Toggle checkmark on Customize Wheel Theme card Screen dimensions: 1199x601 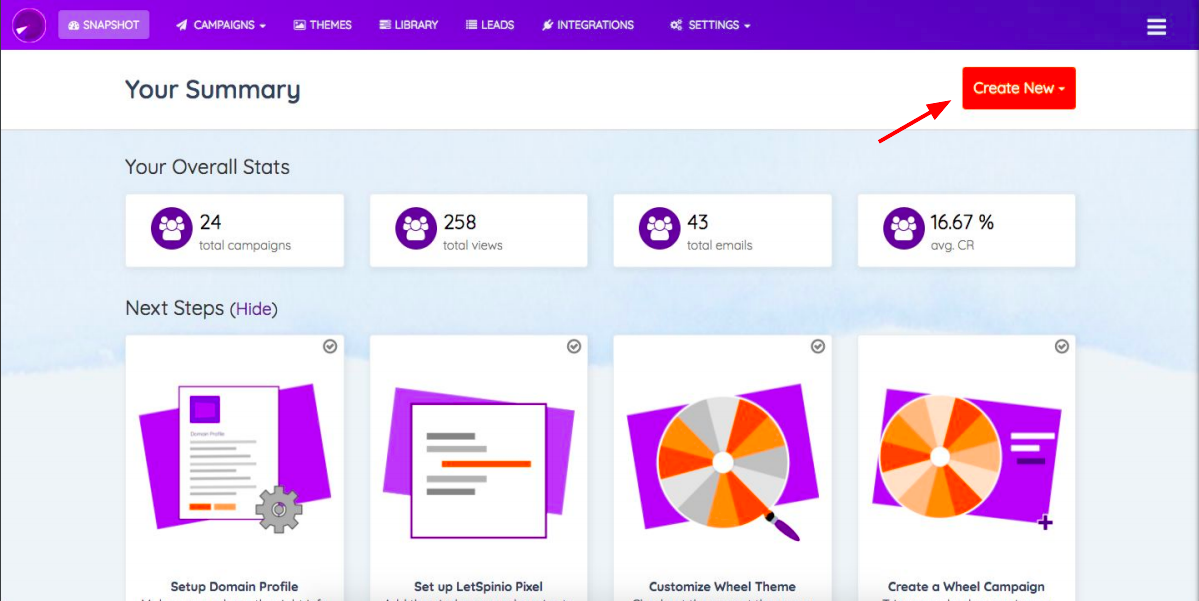tap(817, 346)
